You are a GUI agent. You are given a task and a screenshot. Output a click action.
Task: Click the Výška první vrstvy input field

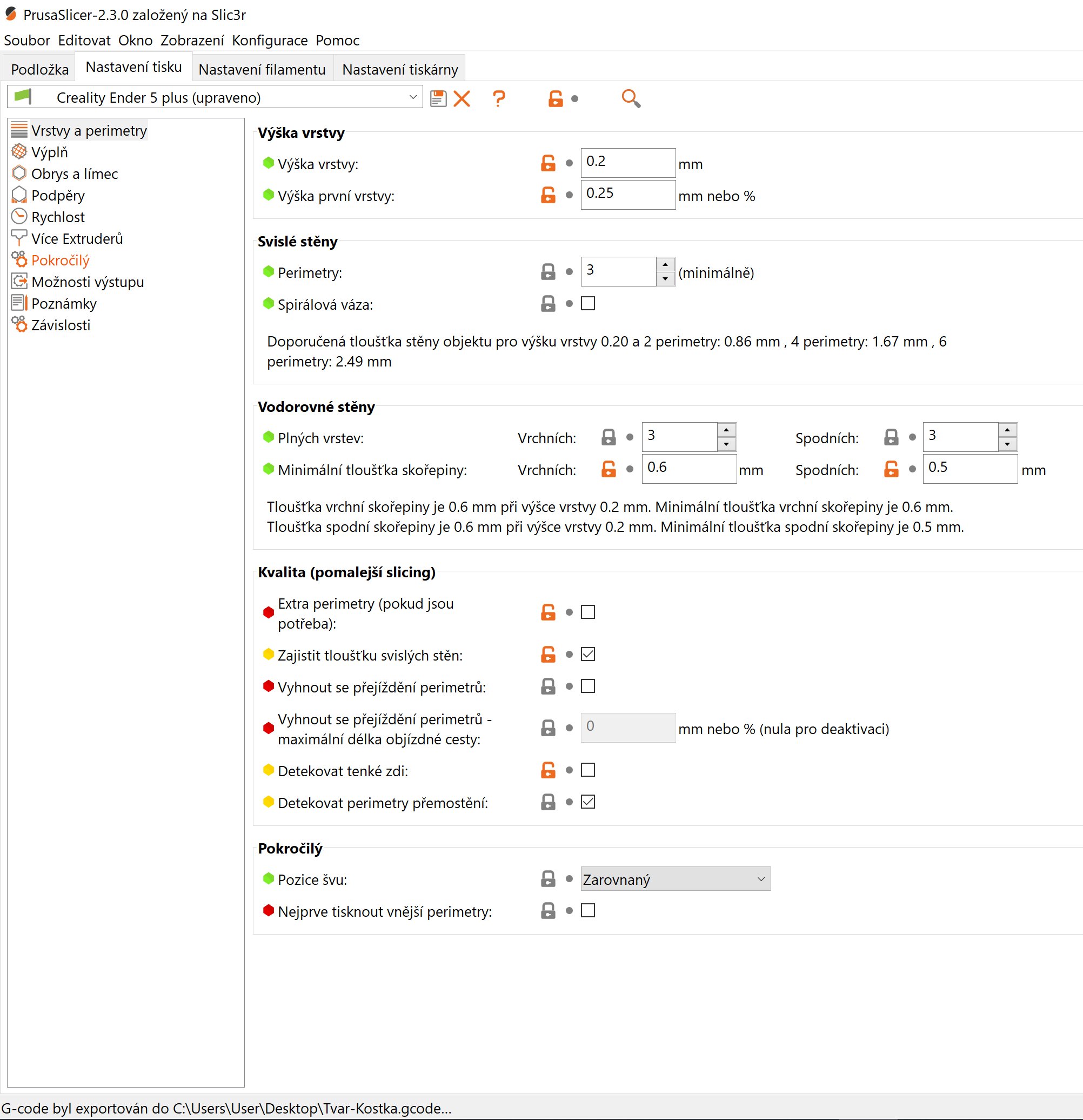coord(627,194)
